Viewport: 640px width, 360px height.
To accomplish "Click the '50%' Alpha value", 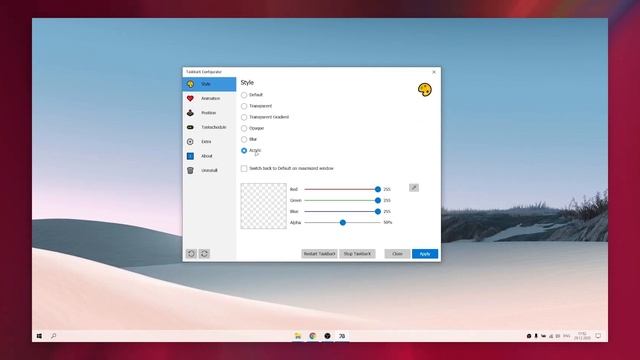I will pyautogui.click(x=388, y=222).
